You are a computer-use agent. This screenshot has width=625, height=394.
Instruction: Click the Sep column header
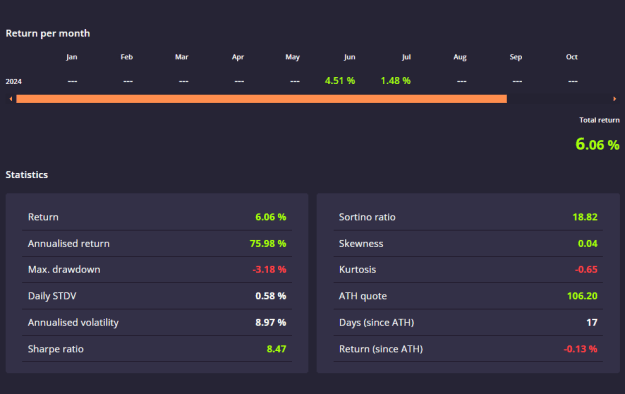516,57
